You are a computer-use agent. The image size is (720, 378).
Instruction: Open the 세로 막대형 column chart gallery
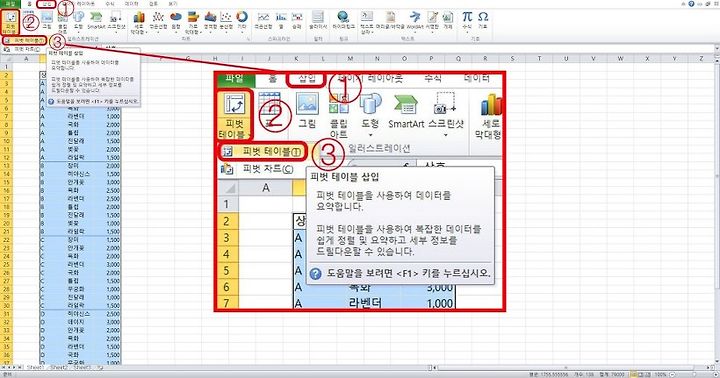139,22
